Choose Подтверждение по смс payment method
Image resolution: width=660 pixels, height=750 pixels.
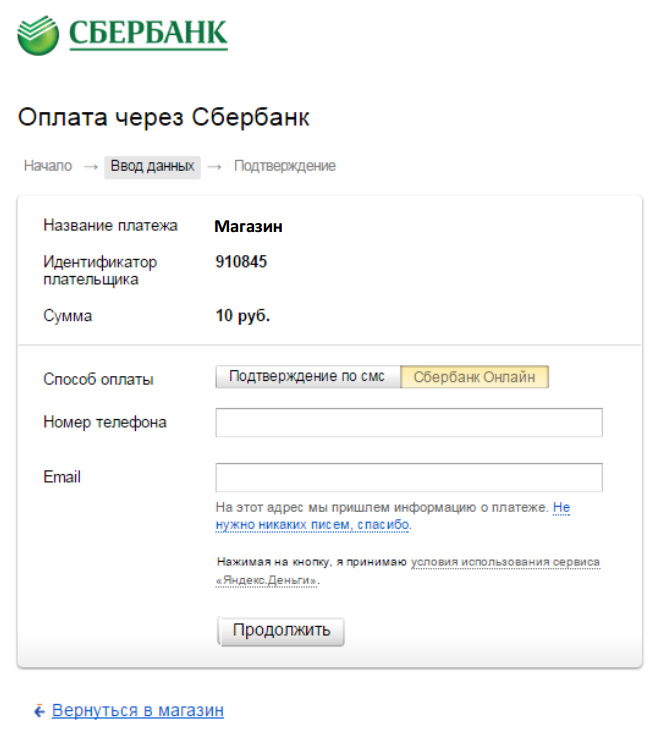pos(308,377)
